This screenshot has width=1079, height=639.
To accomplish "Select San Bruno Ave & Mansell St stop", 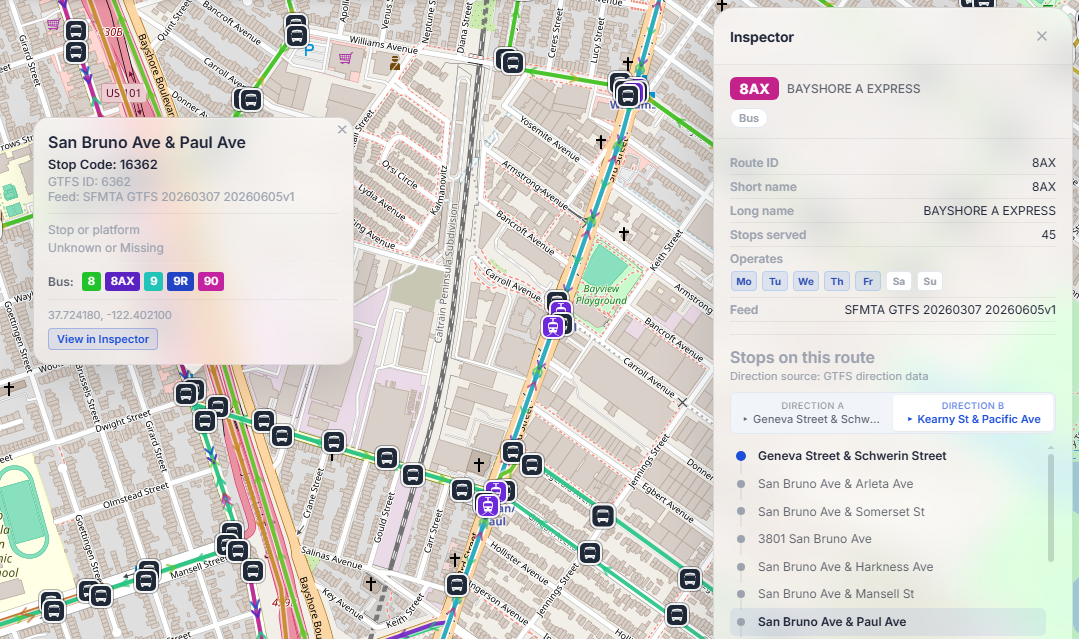I will click(888, 594).
